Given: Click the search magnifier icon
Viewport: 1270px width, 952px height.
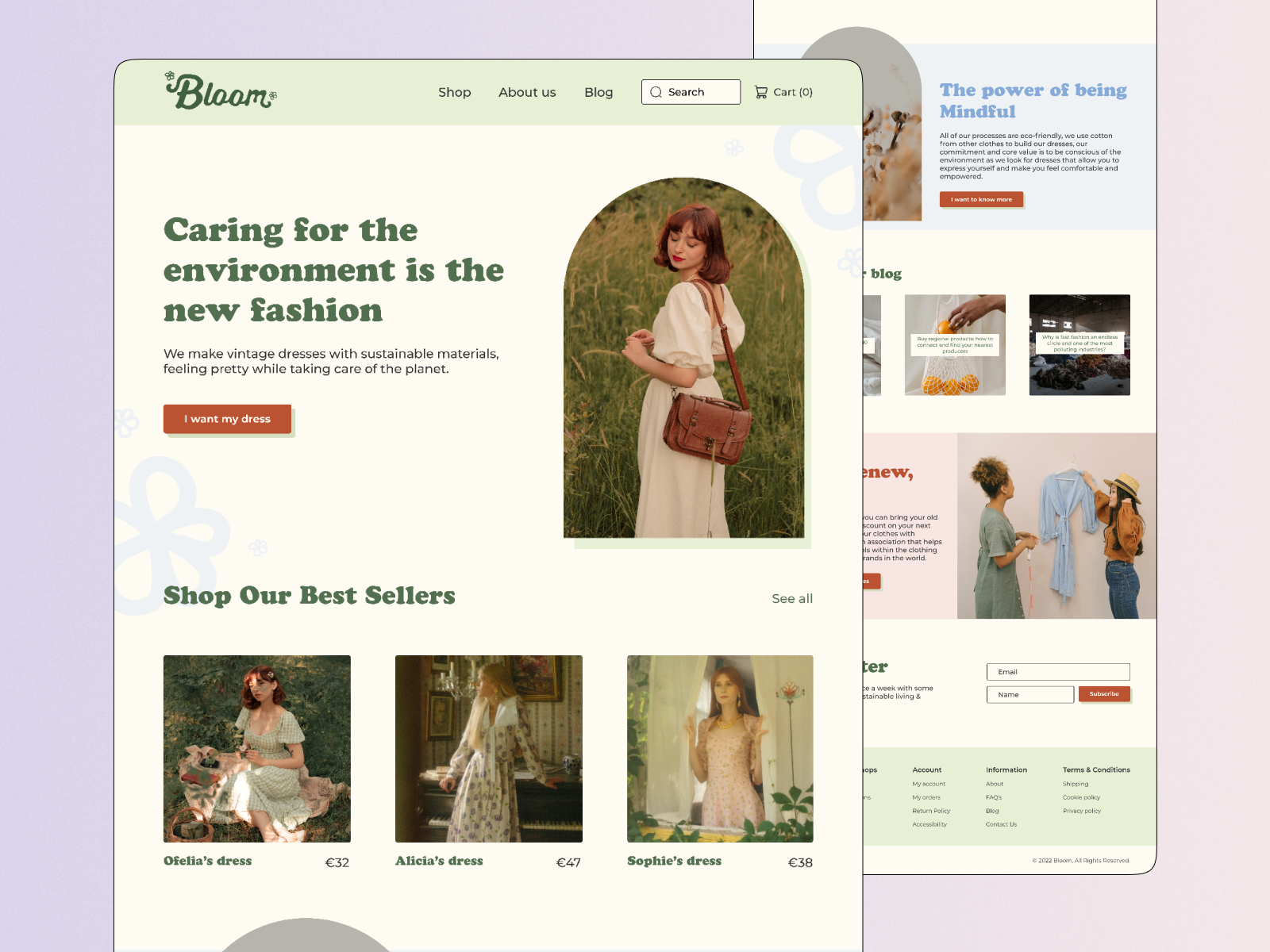Looking at the screenshot, I should (x=656, y=92).
